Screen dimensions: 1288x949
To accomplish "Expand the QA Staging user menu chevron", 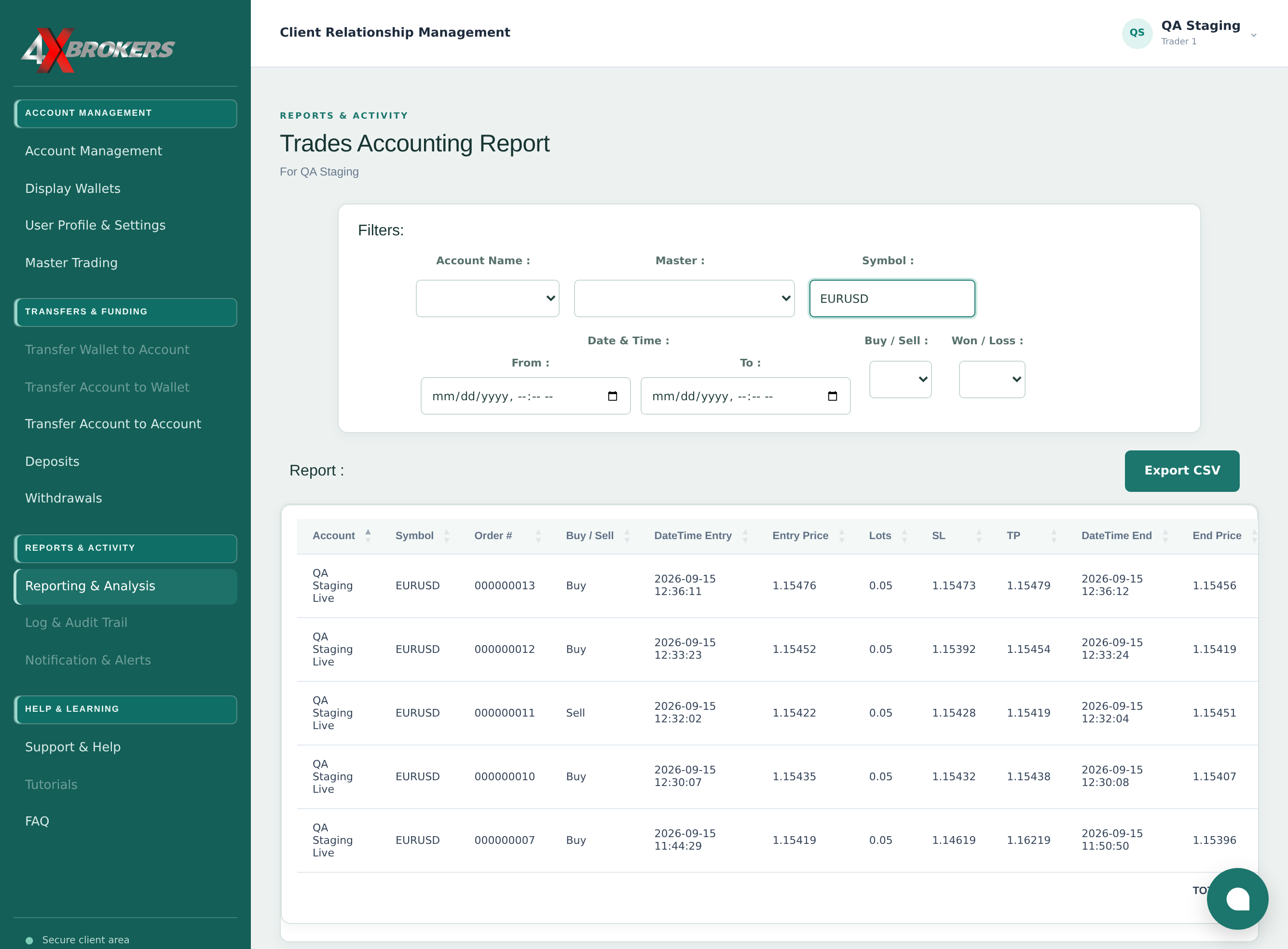I will (1254, 35).
